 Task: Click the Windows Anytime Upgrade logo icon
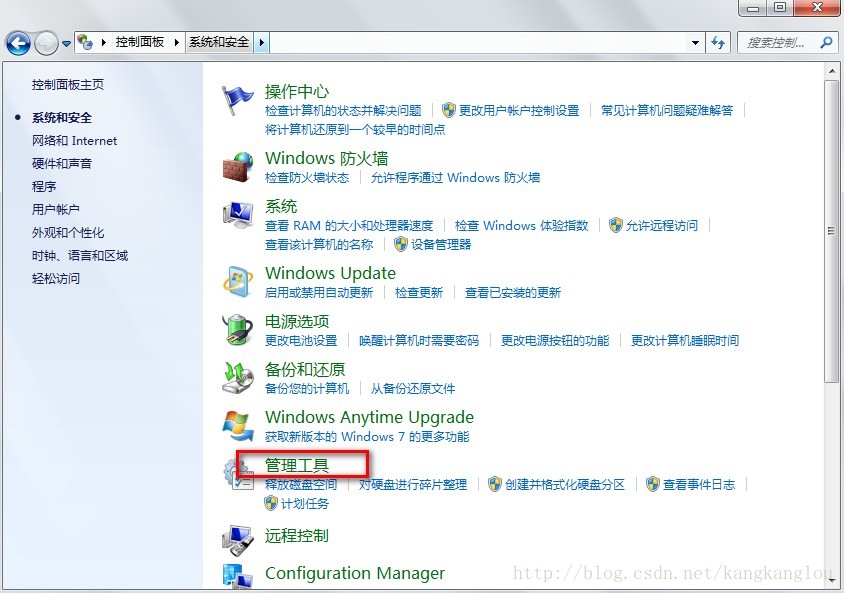238,426
